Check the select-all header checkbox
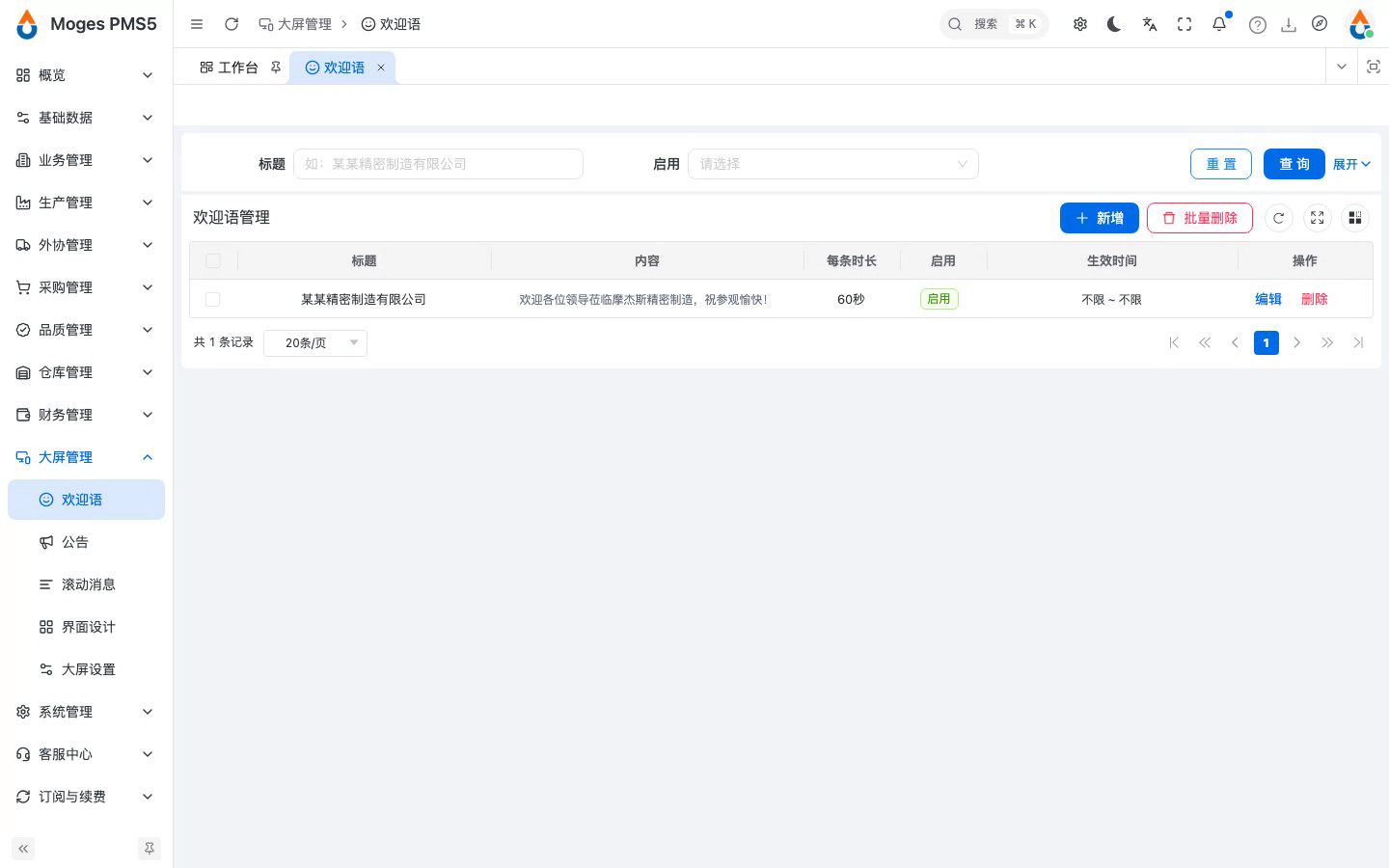1389x868 pixels. (x=213, y=260)
